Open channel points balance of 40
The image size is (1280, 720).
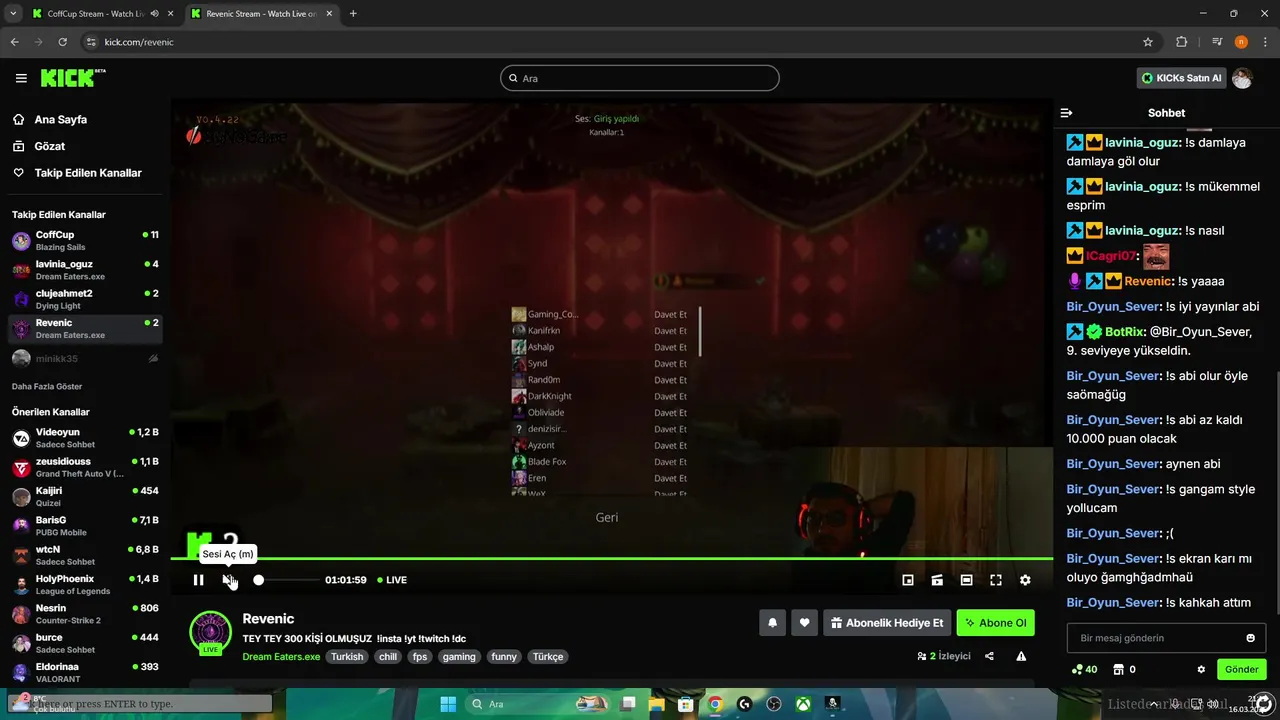tap(1084, 670)
